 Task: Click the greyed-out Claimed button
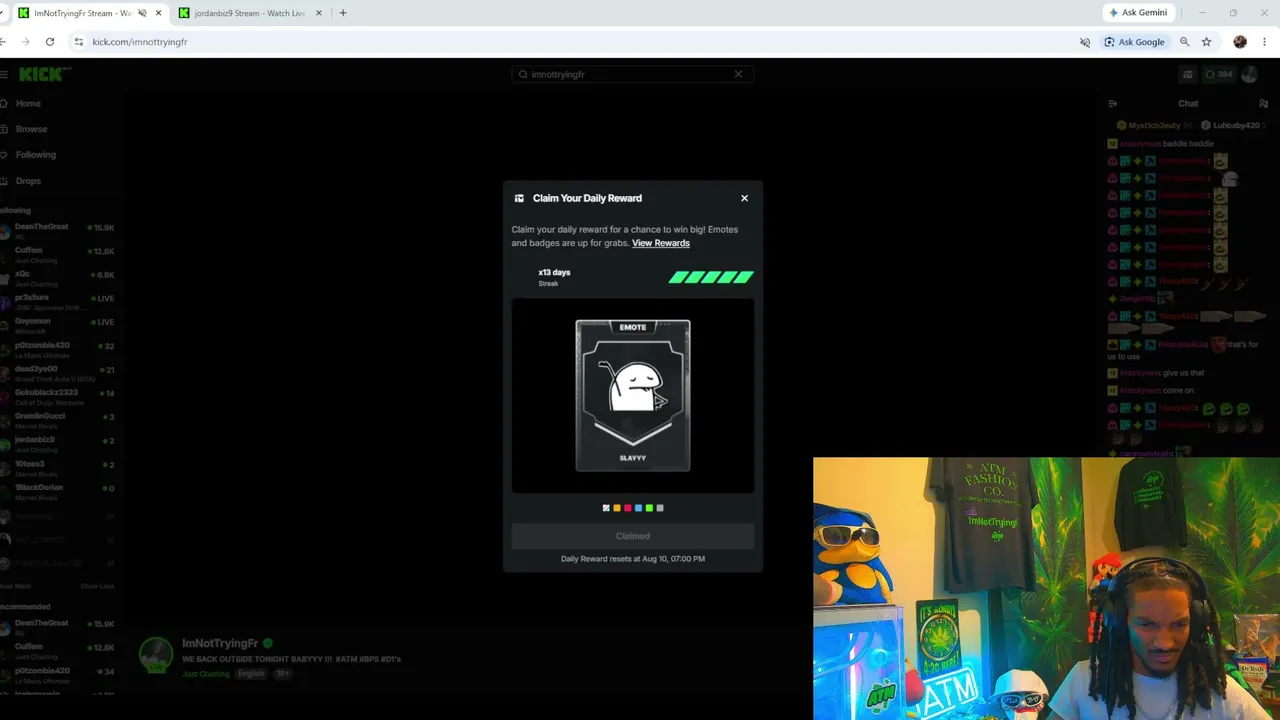pos(633,536)
